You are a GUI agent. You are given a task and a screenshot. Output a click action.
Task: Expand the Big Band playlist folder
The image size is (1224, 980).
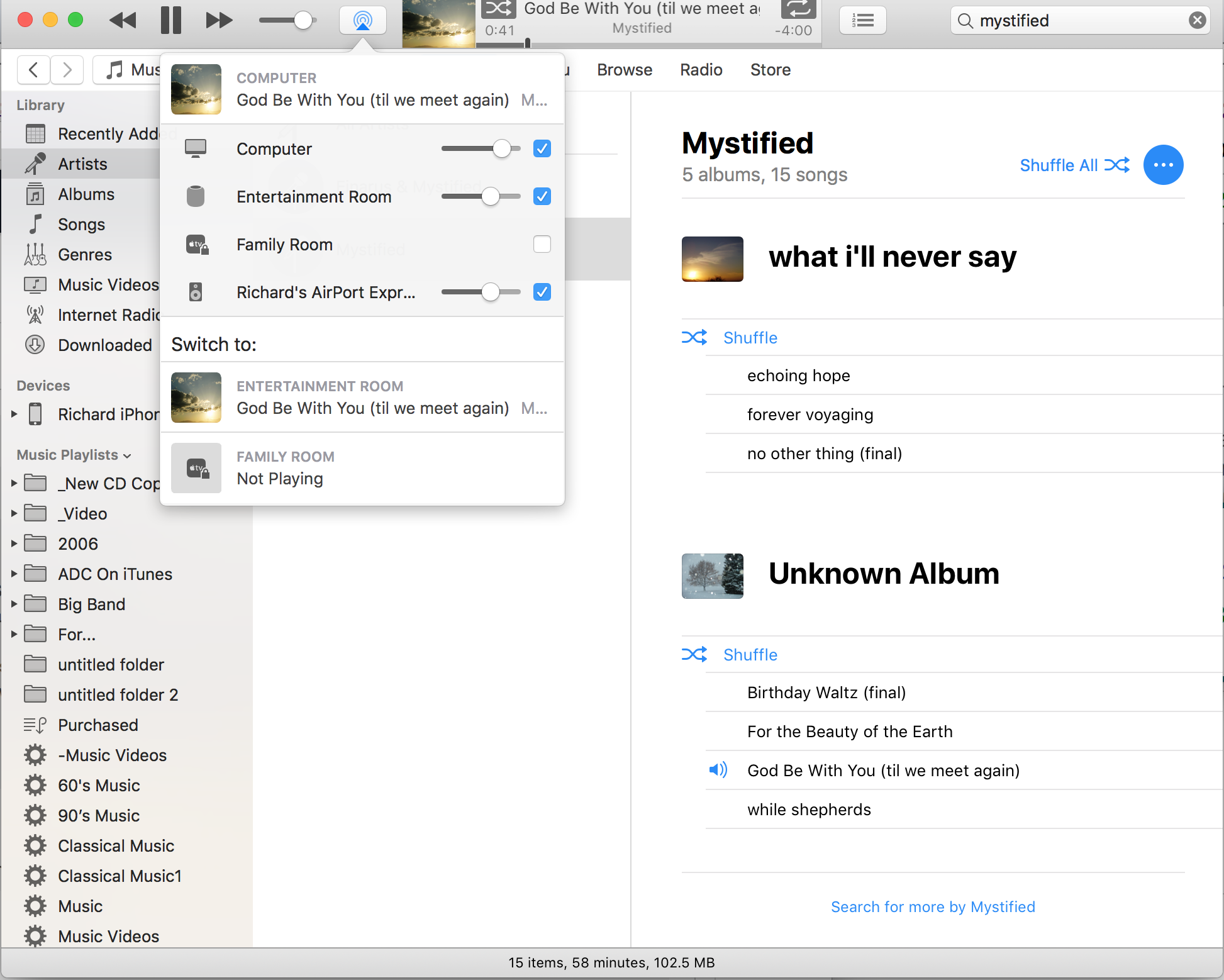tap(14, 604)
